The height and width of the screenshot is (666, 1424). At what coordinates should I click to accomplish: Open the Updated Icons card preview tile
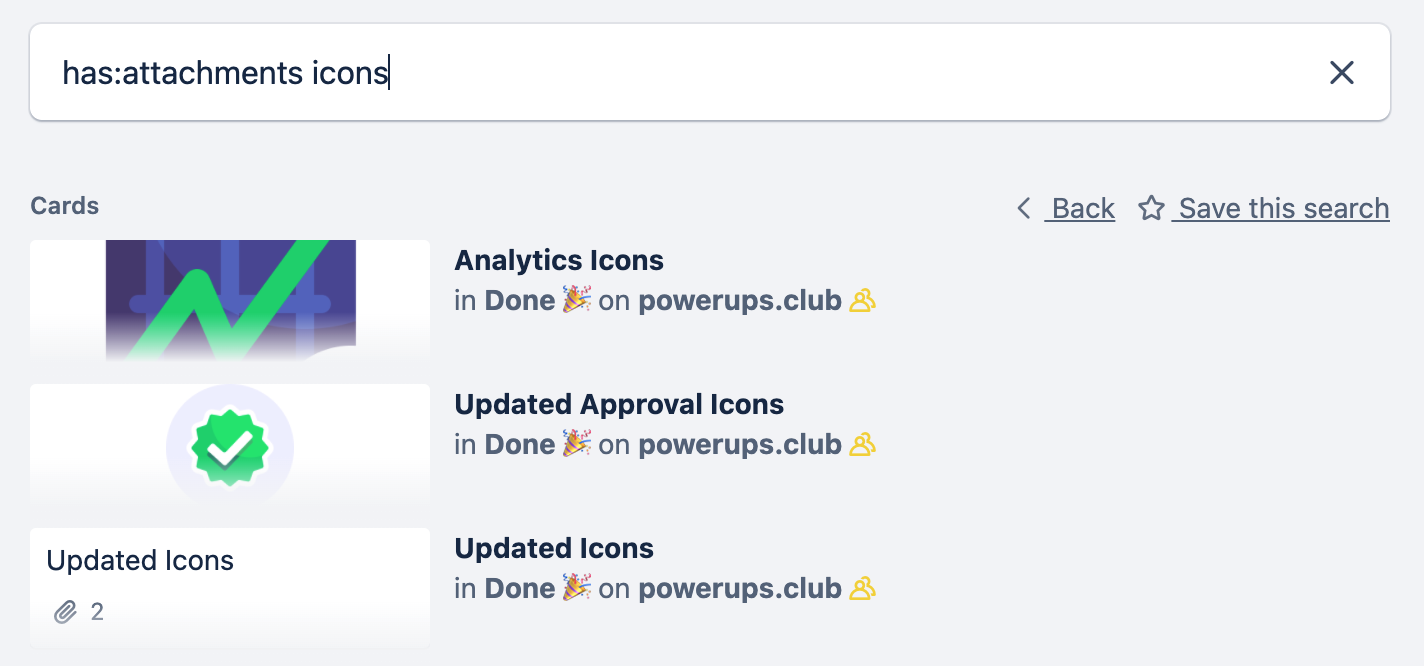click(x=230, y=588)
